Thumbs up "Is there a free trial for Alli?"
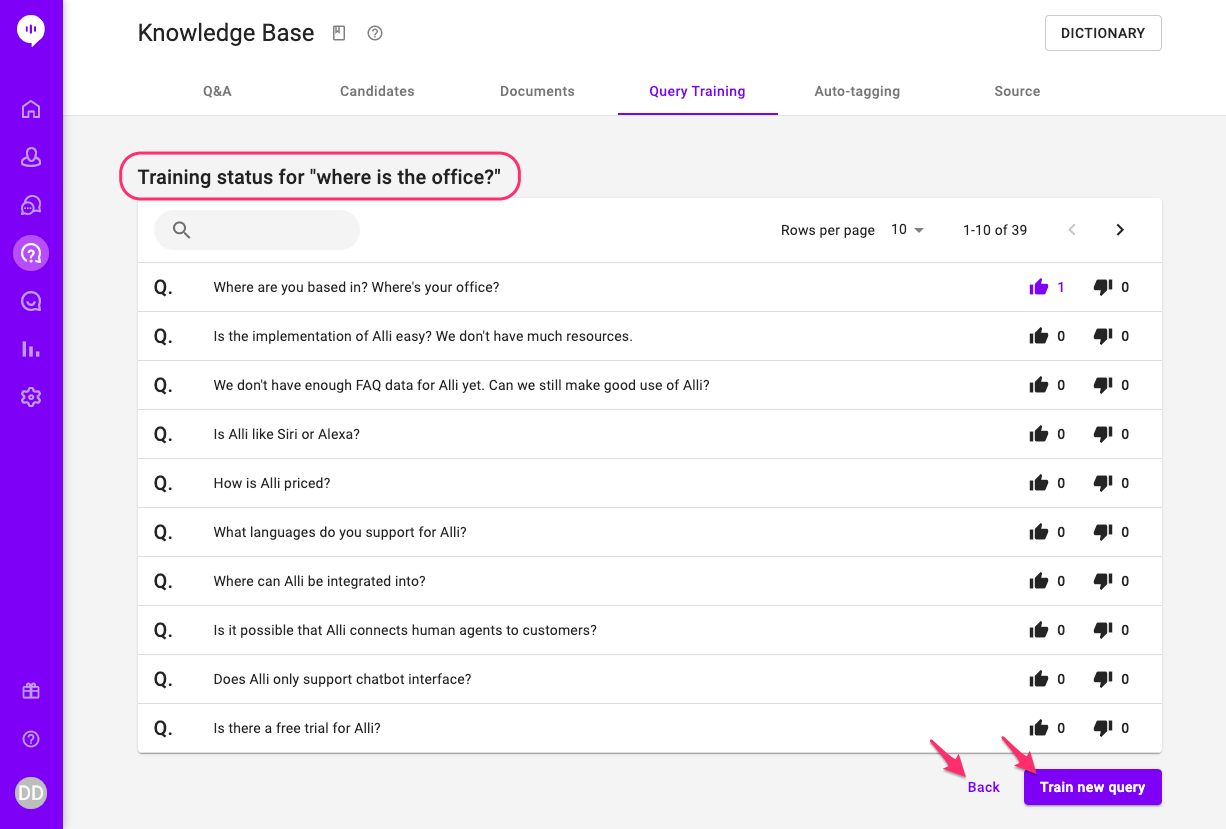The image size is (1226, 829). tap(1039, 728)
